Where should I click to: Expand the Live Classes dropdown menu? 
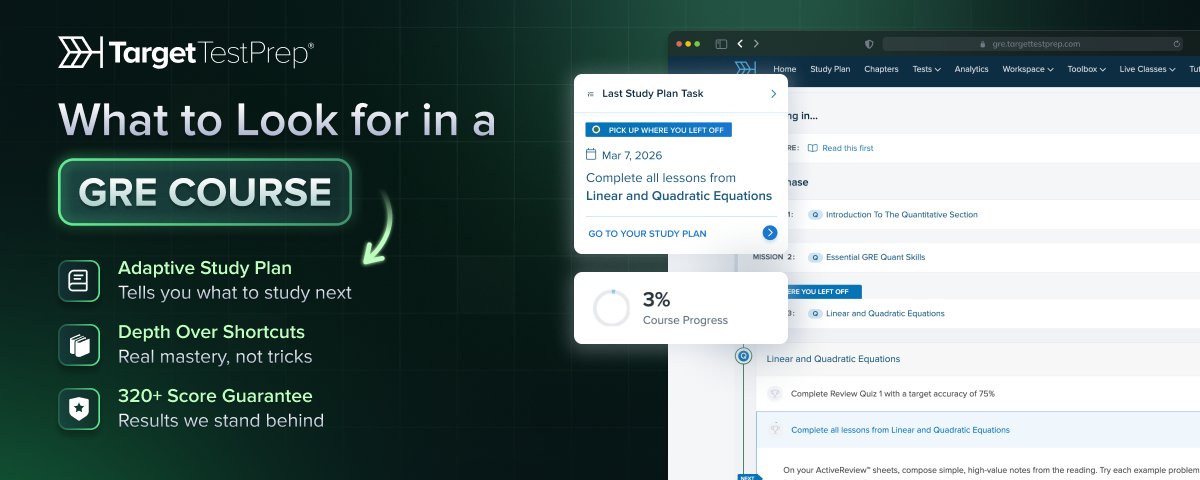tap(1147, 69)
